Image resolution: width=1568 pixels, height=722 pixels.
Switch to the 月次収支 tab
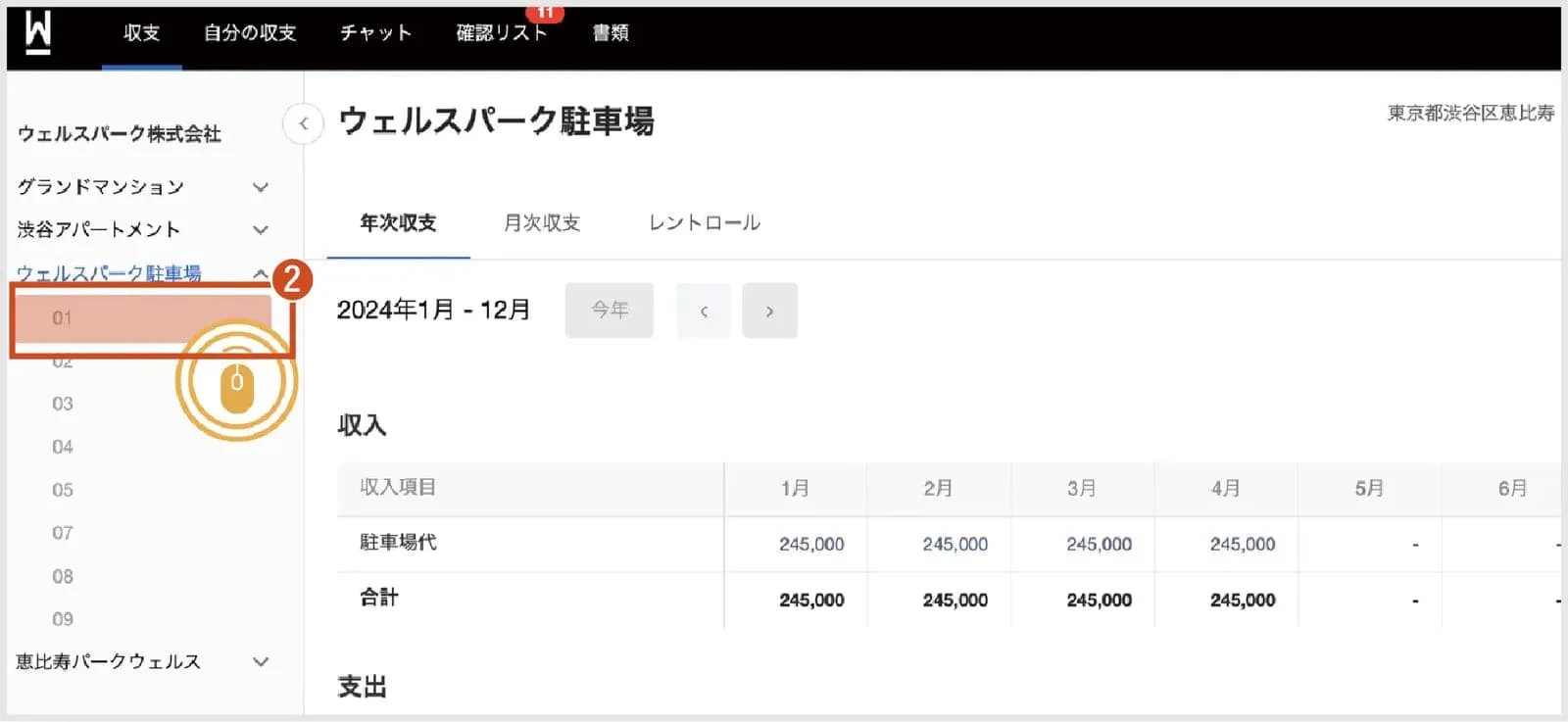(542, 223)
